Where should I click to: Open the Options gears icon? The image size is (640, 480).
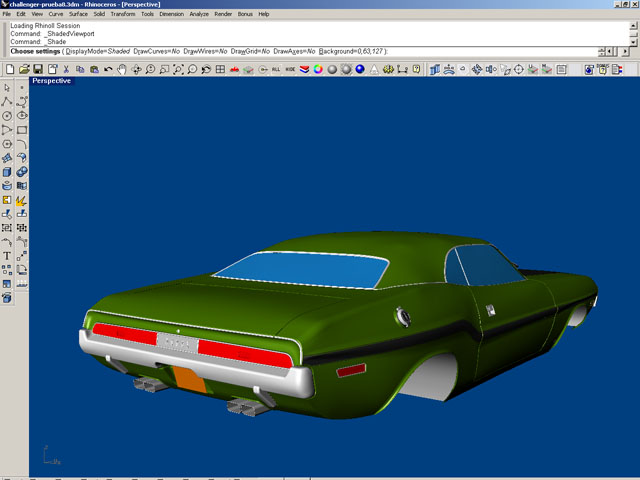tap(388, 69)
